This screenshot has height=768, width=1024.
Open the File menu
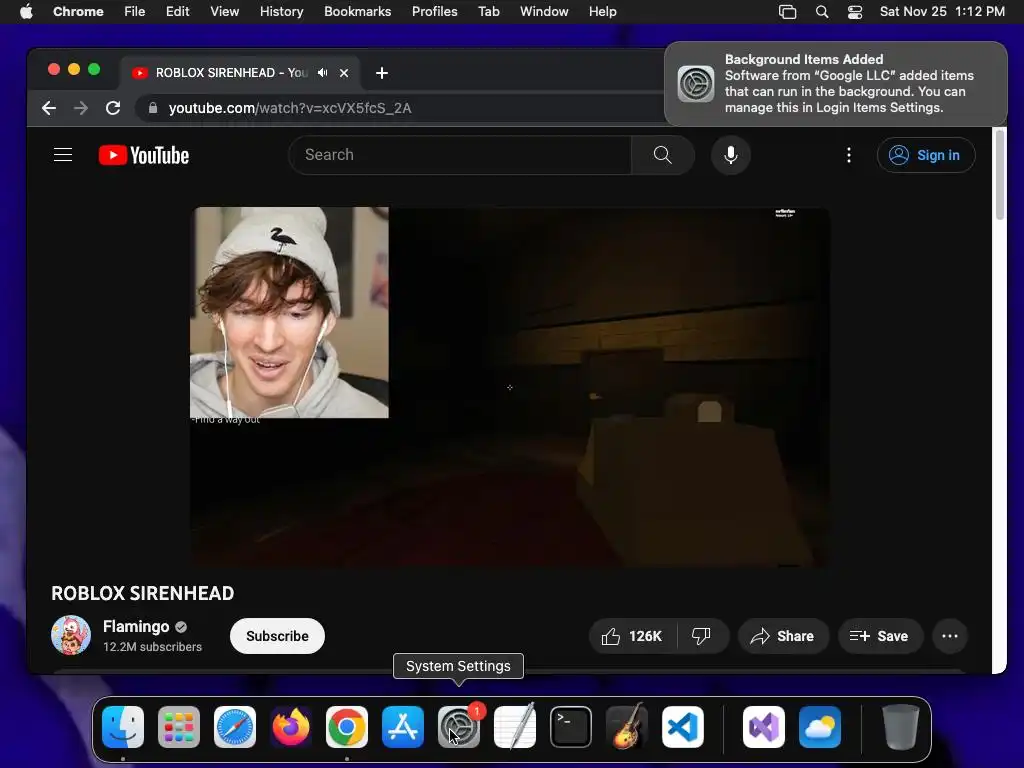tap(135, 12)
